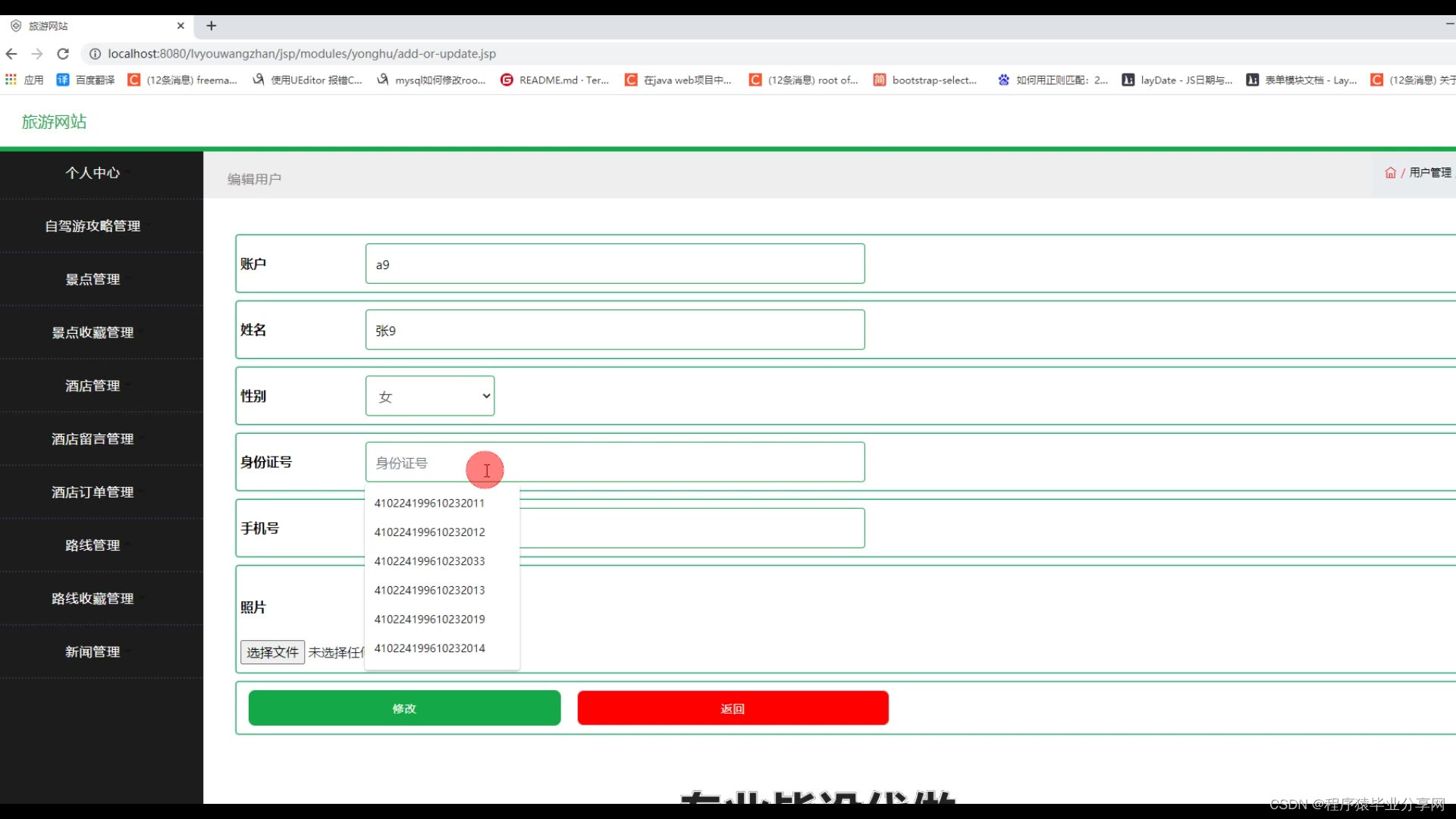Click into the 账户 input field
Screen dimensions: 1456x819
click(x=614, y=264)
